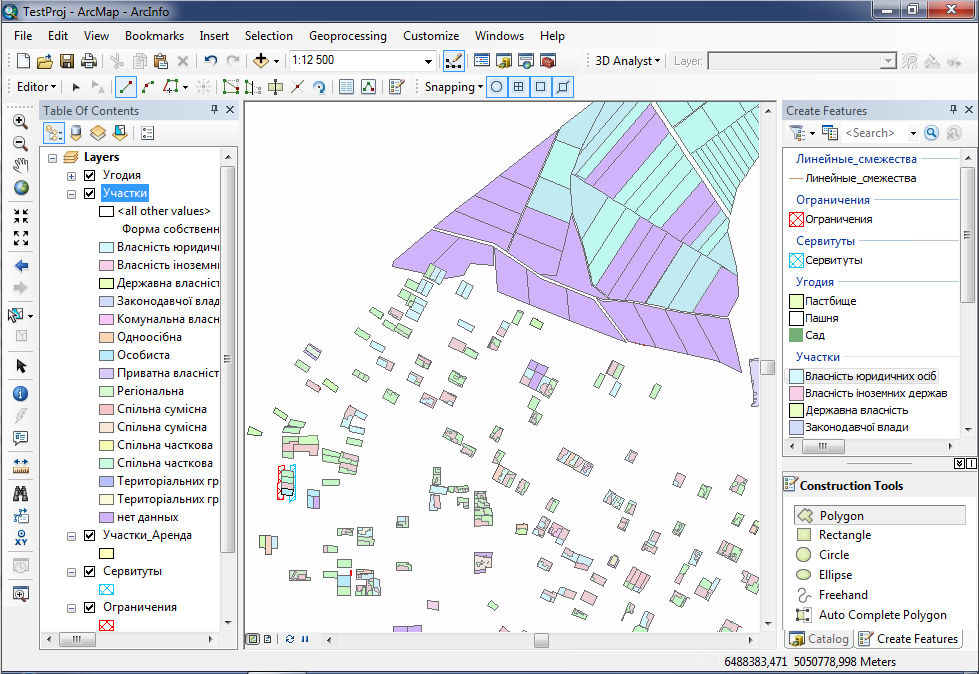The image size is (979, 674).
Task: Select the Сад feature template
Action: [x=815, y=335]
